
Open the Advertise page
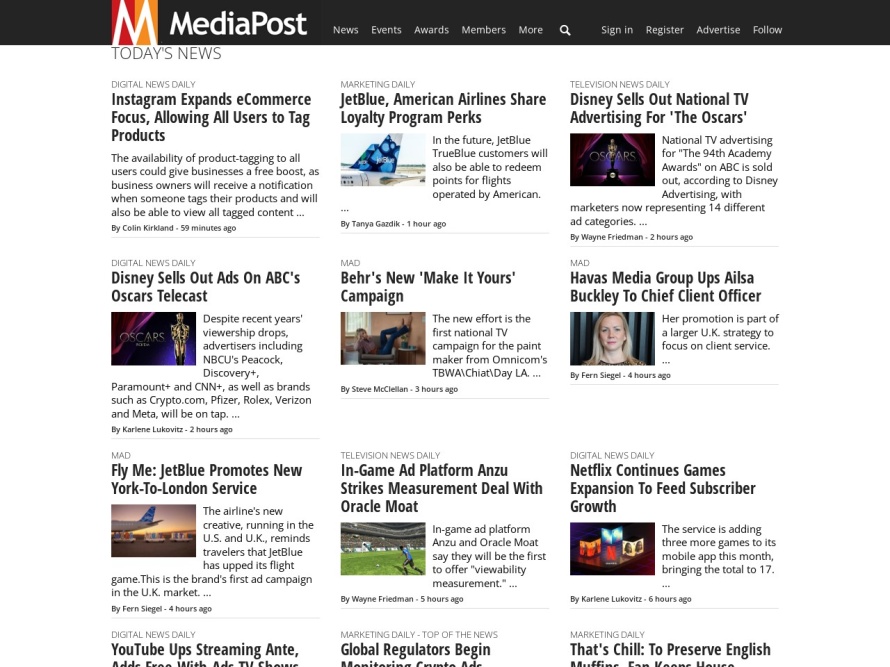(718, 30)
